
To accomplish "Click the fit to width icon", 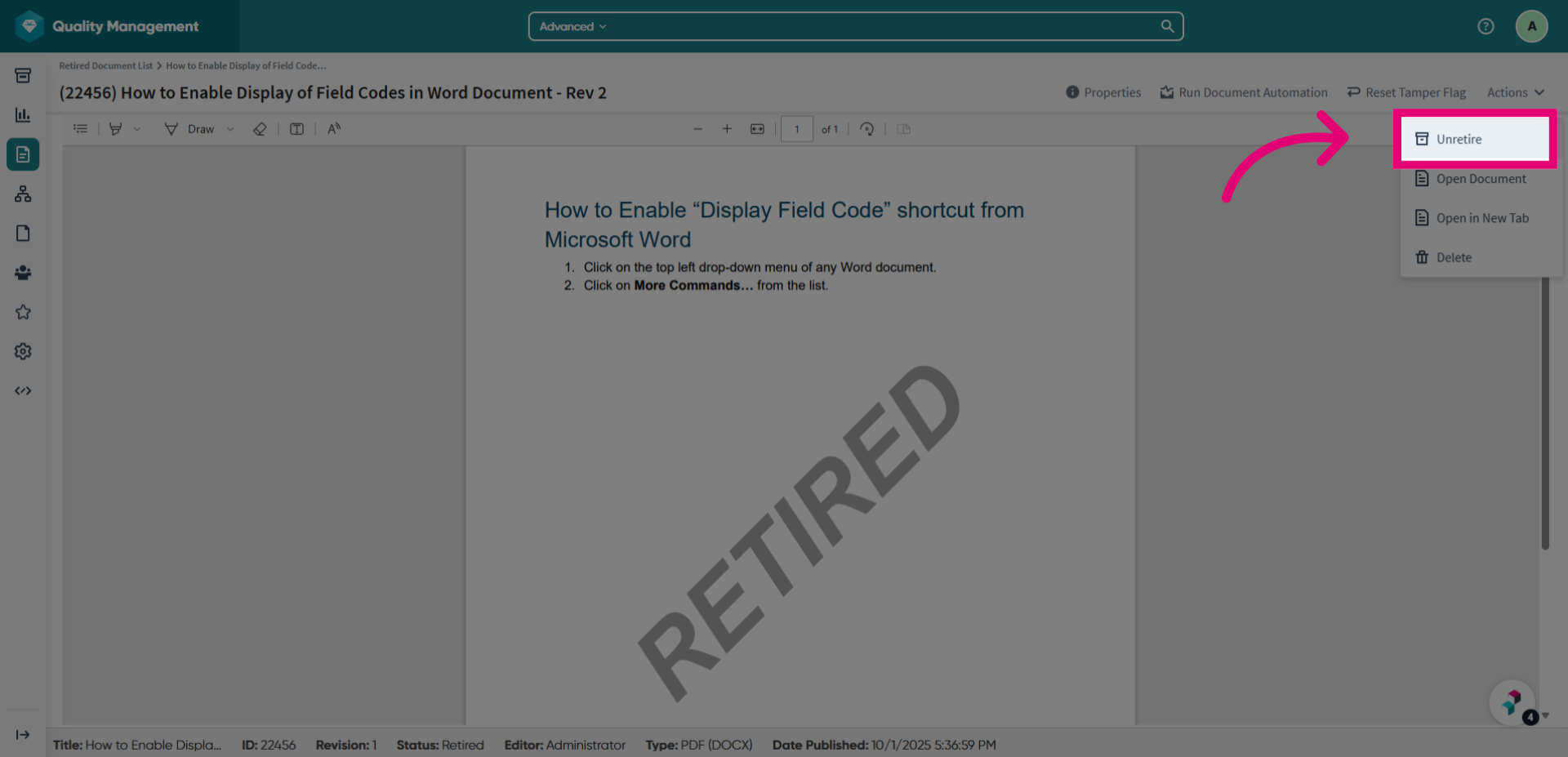I will [x=758, y=129].
